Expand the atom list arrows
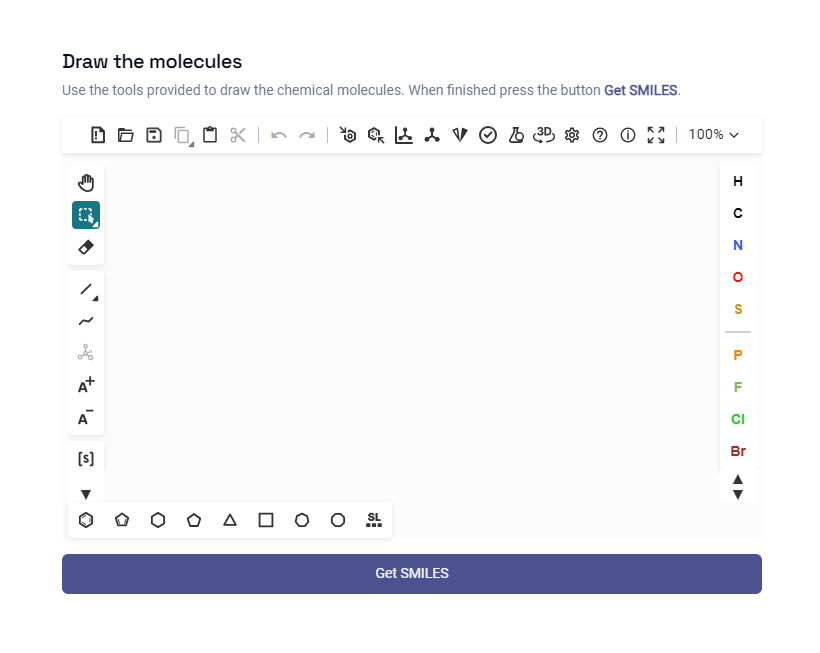This screenshot has height=653, width=820. pyautogui.click(x=738, y=487)
